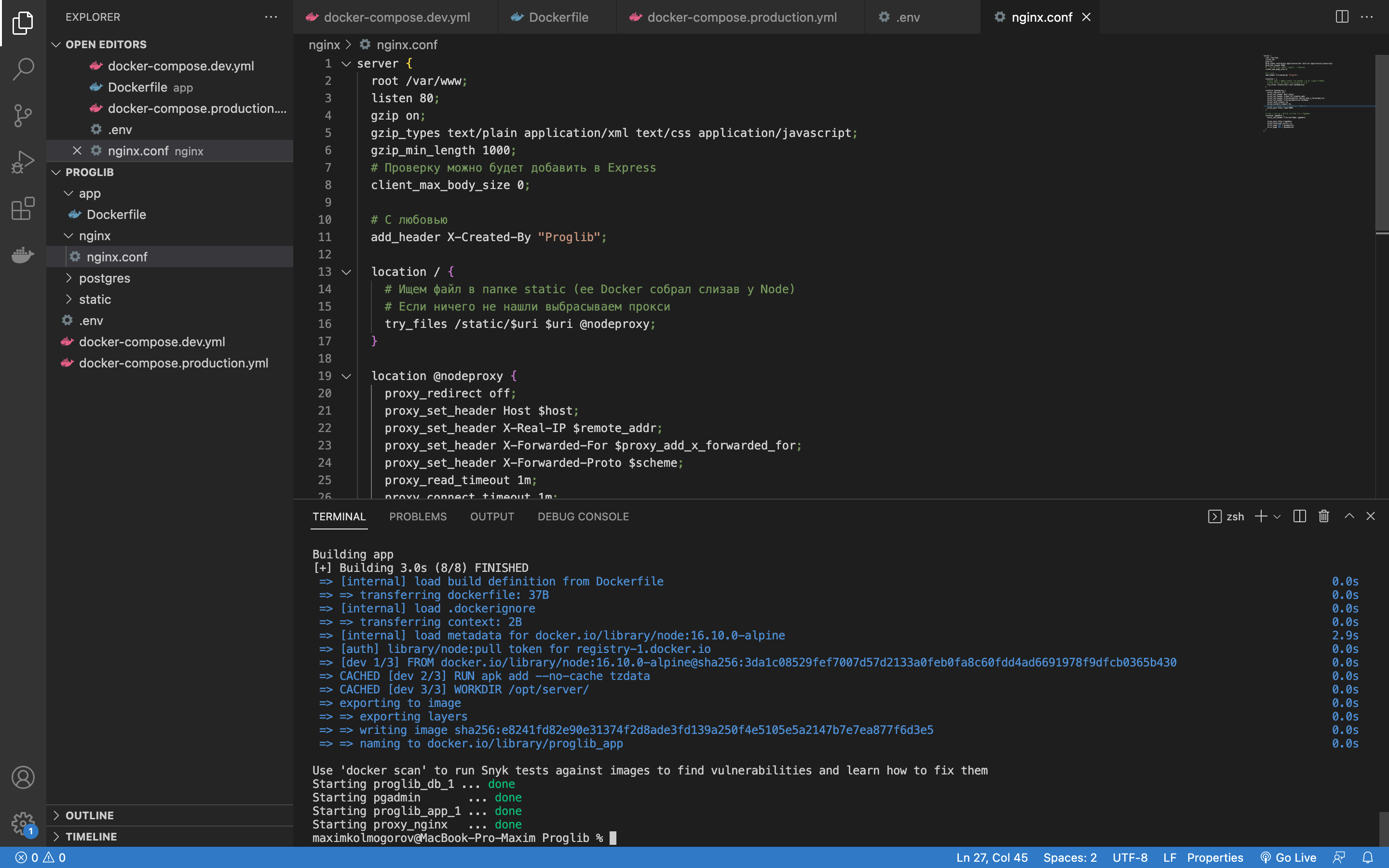
Task: Open the Debug Console panel tab
Action: coord(583,516)
